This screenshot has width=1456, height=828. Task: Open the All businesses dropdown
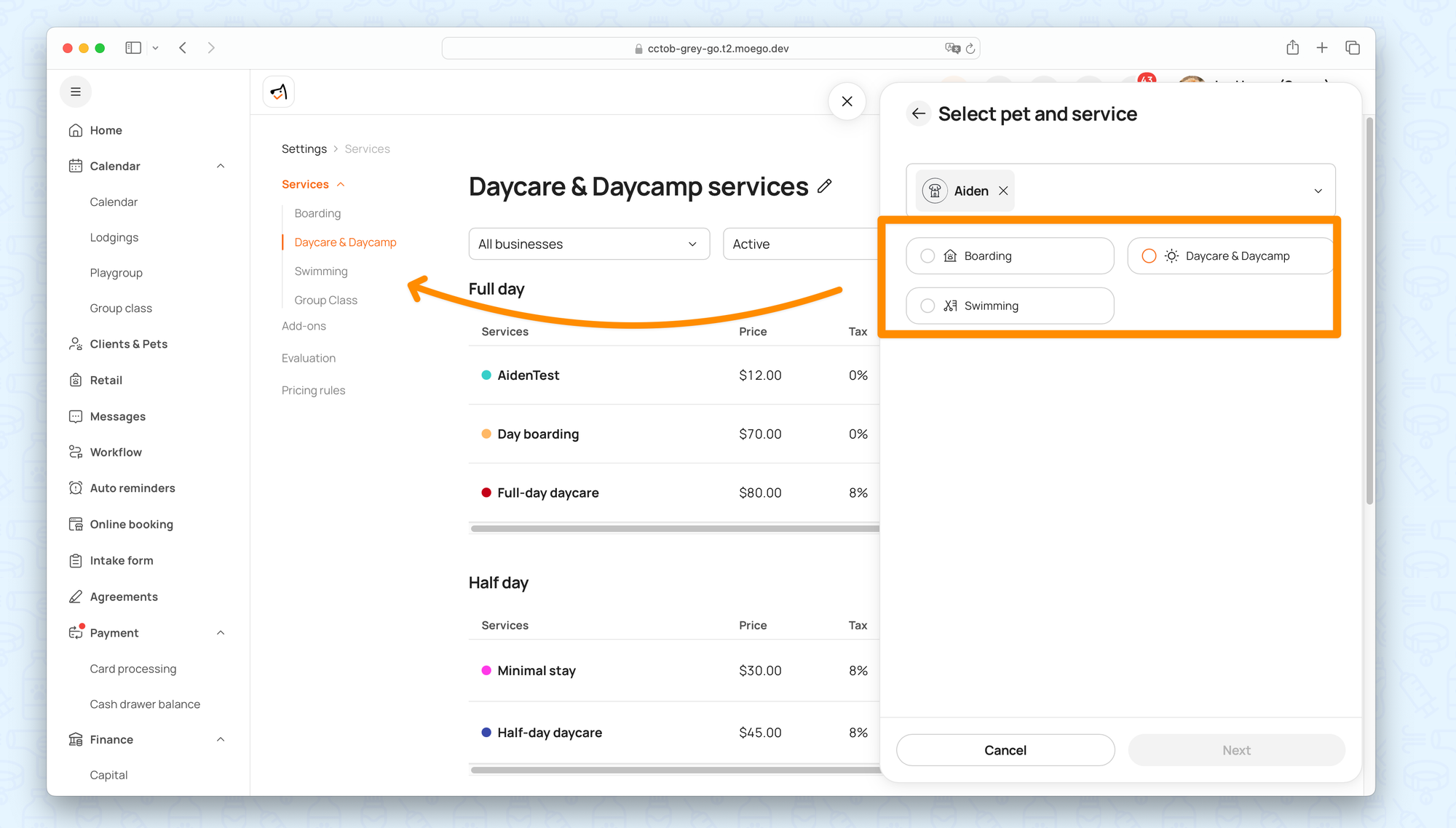[588, 244]
